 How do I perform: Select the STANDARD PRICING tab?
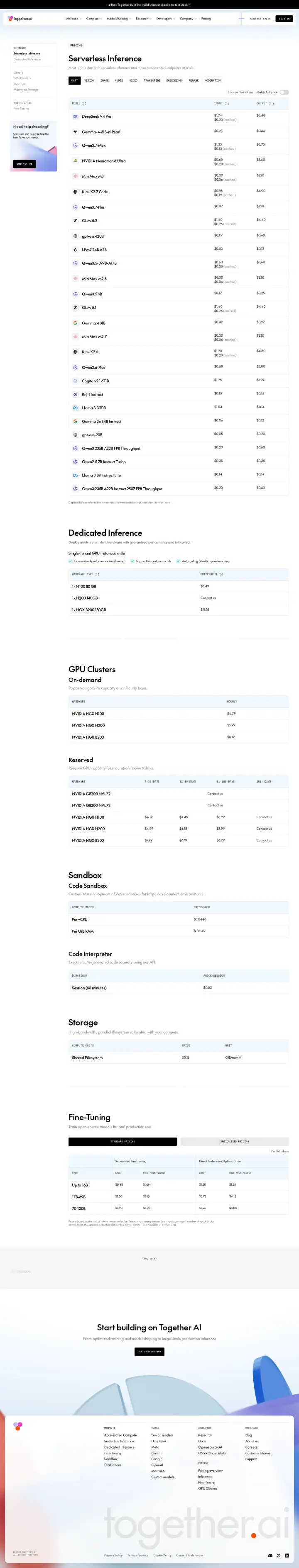click(x=123, y=1141)
